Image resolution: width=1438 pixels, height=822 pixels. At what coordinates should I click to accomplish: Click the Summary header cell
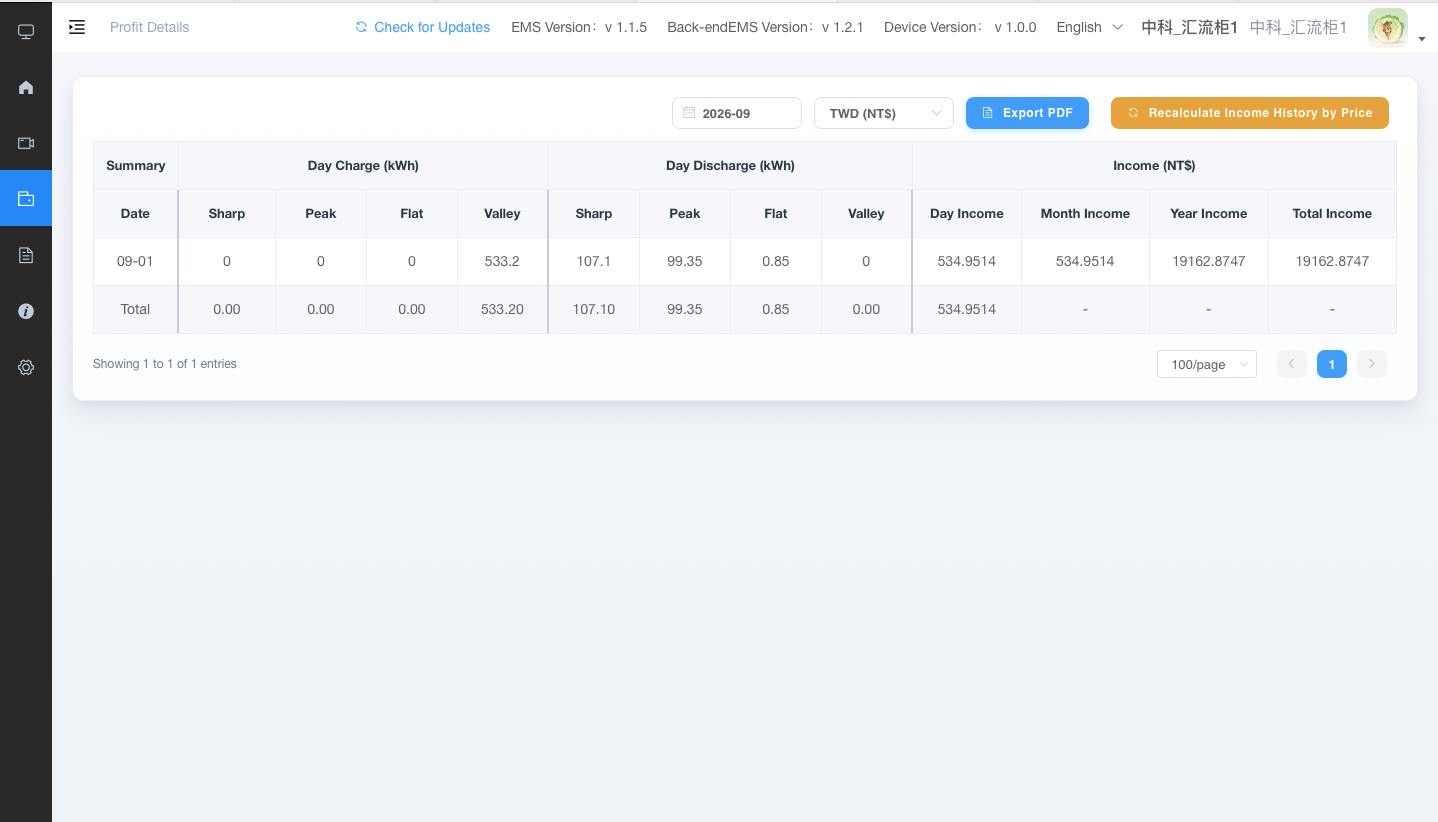point(135,165)
